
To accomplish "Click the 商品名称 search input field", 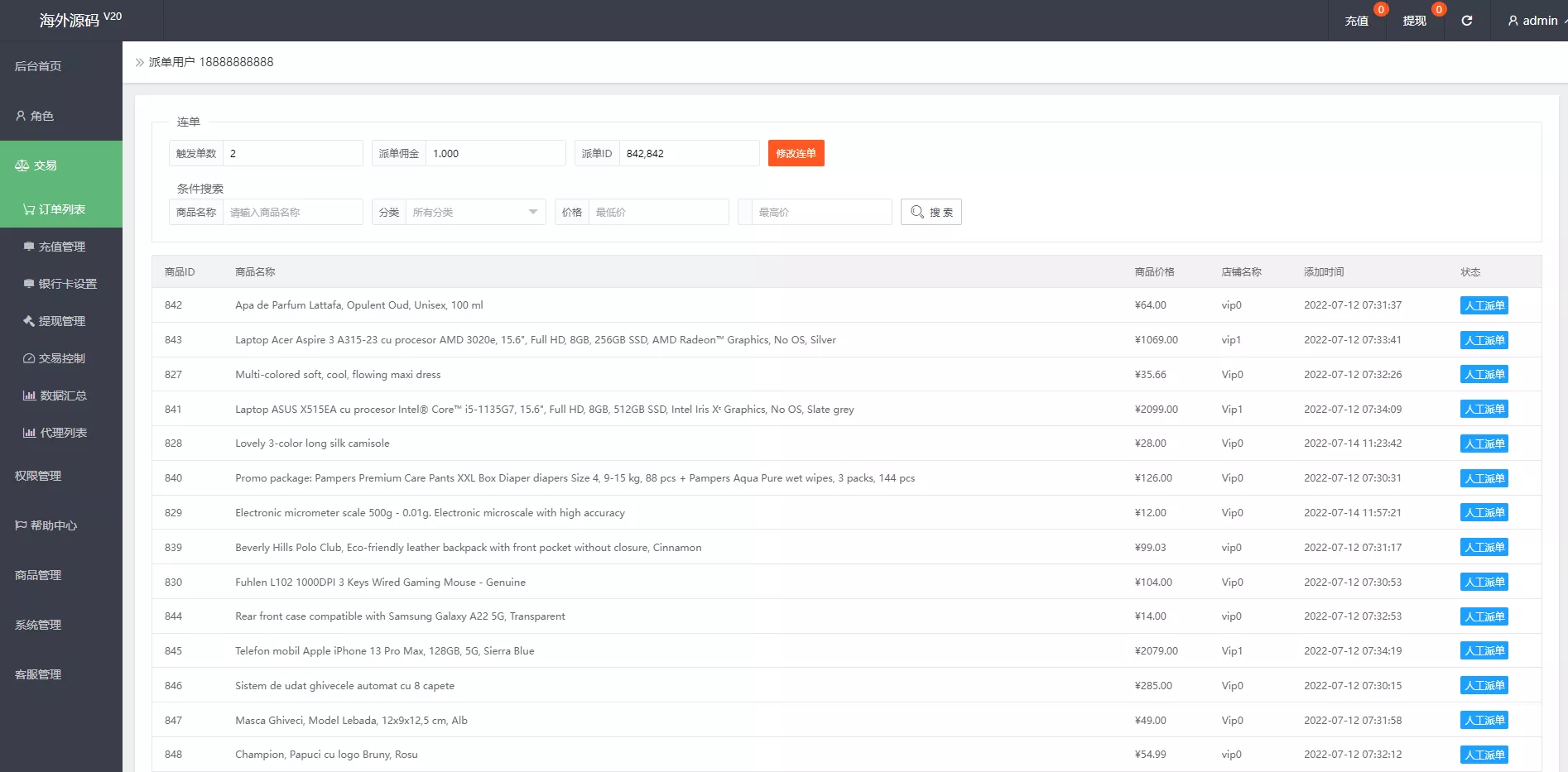I will 292,212.
